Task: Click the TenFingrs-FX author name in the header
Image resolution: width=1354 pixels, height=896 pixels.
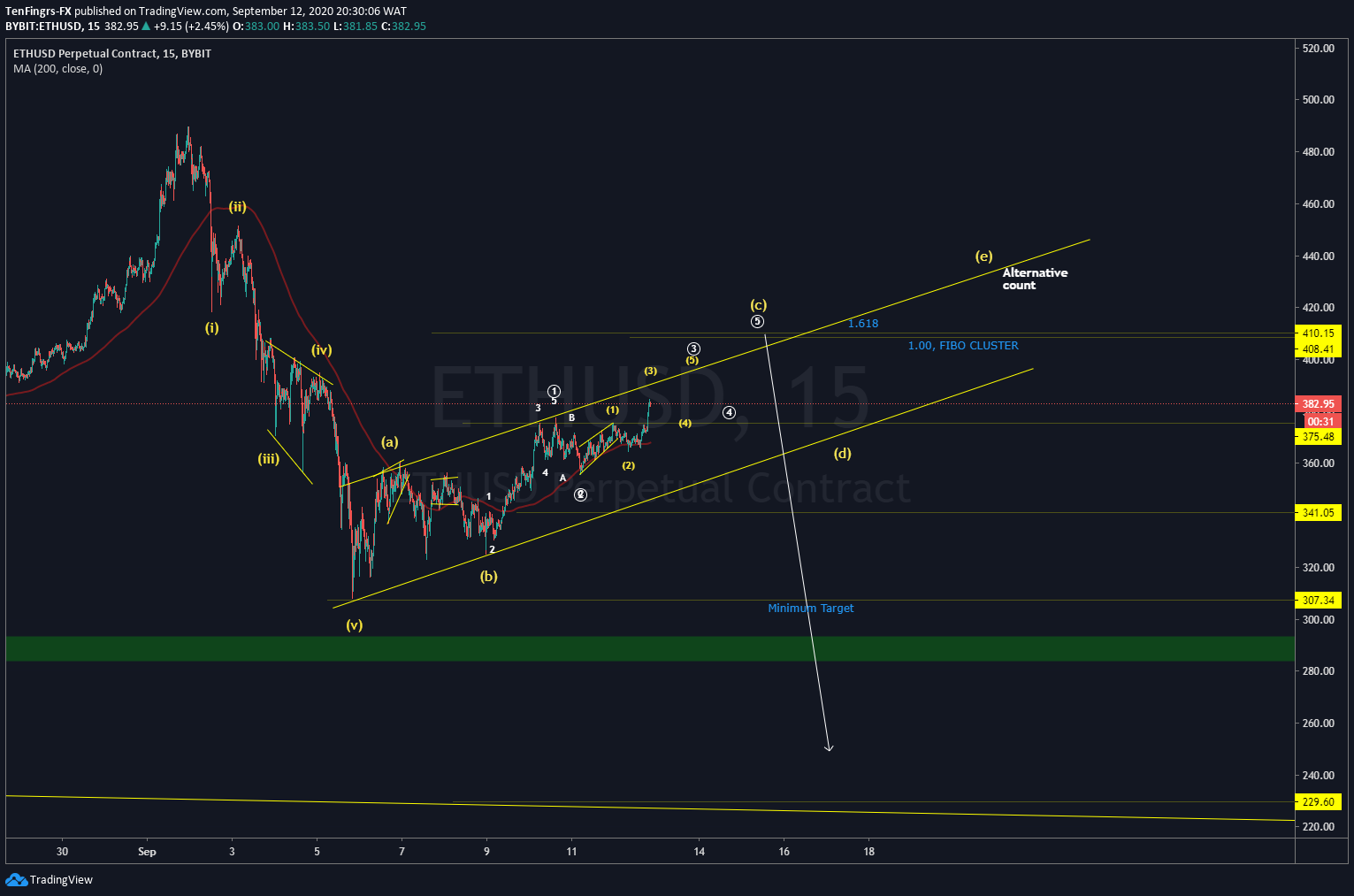Action: click(38, 11)
